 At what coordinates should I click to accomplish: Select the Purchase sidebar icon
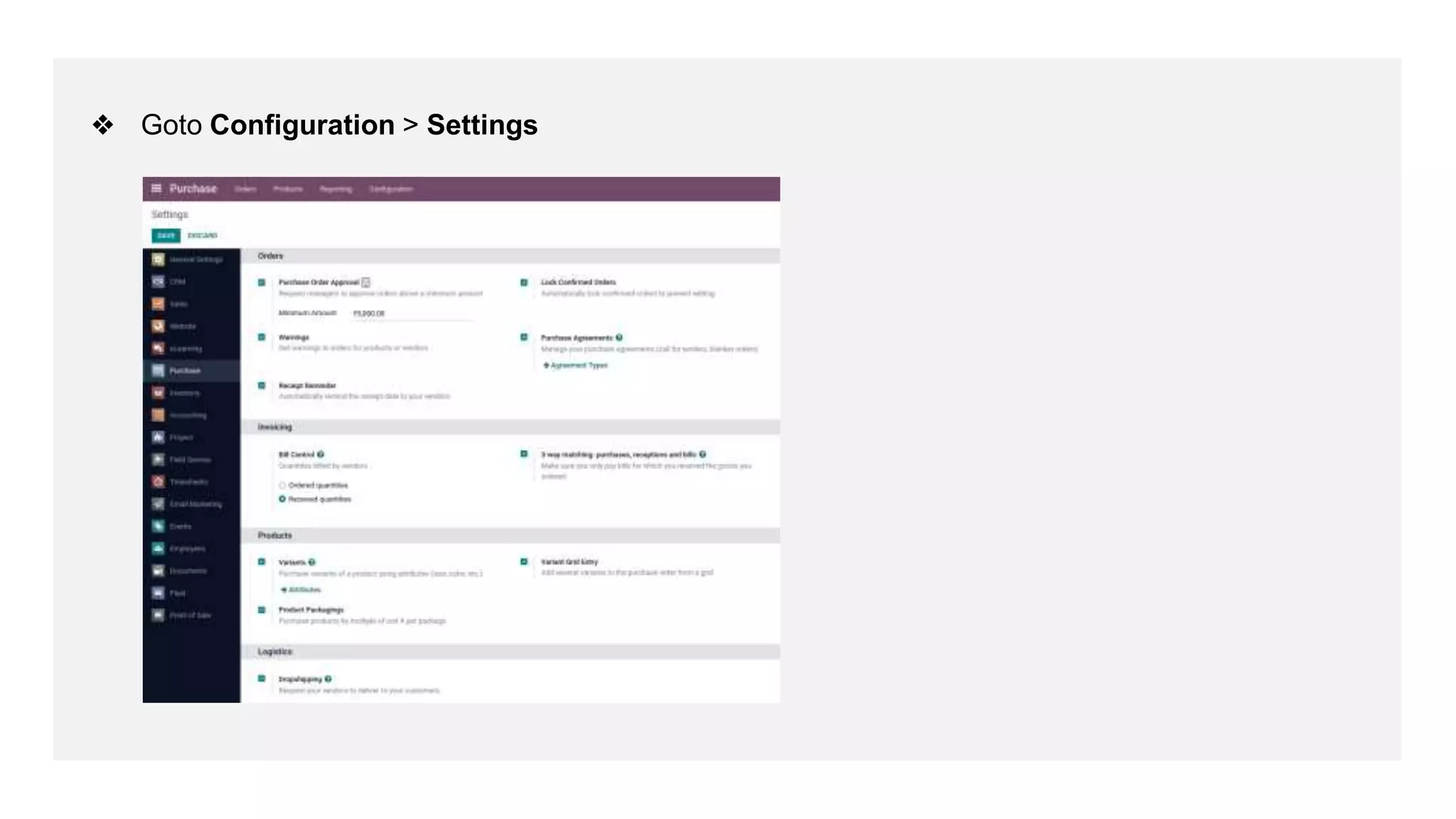pos(158,370)
